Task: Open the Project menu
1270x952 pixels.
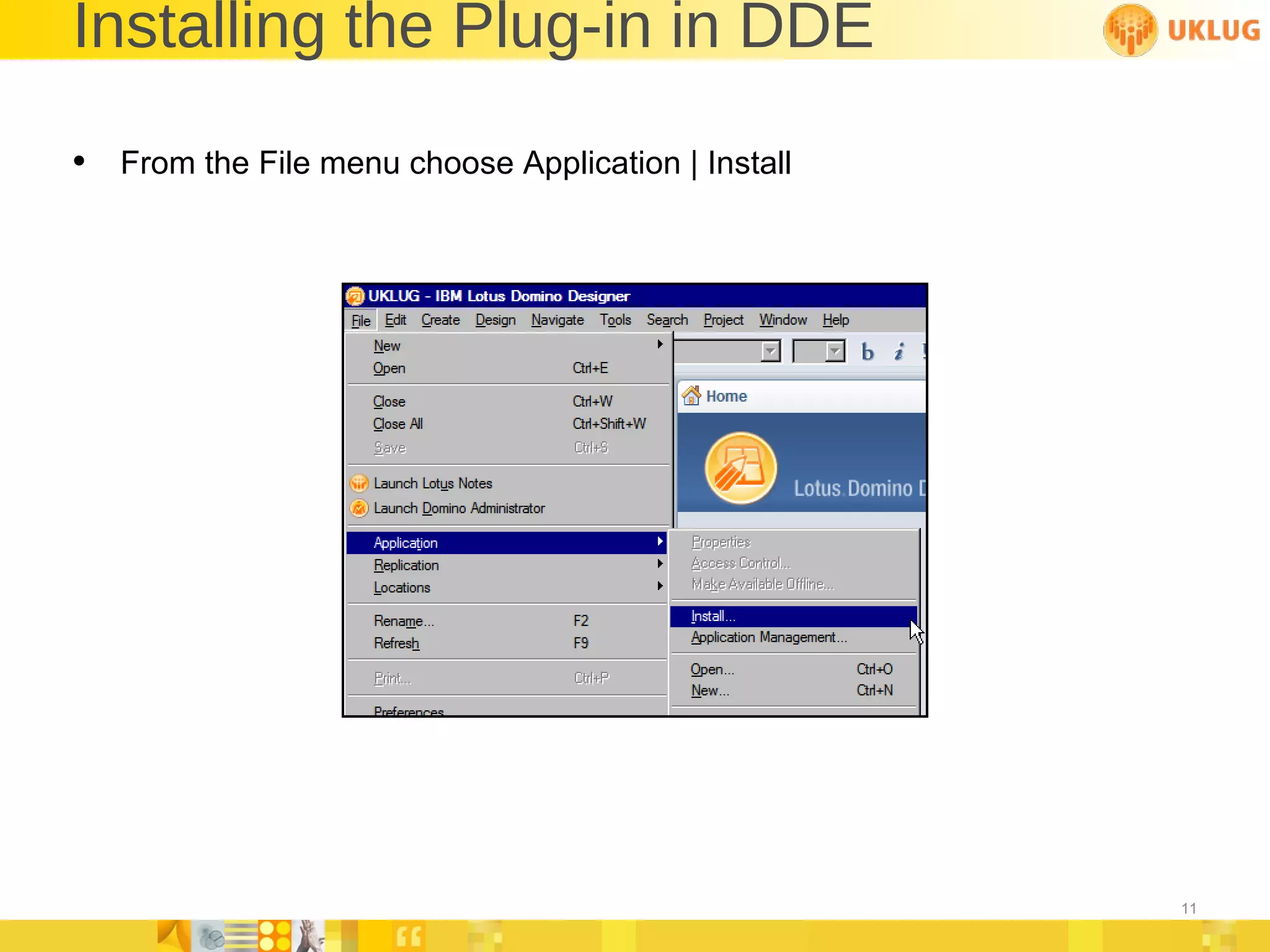Action: pos(723,320)
